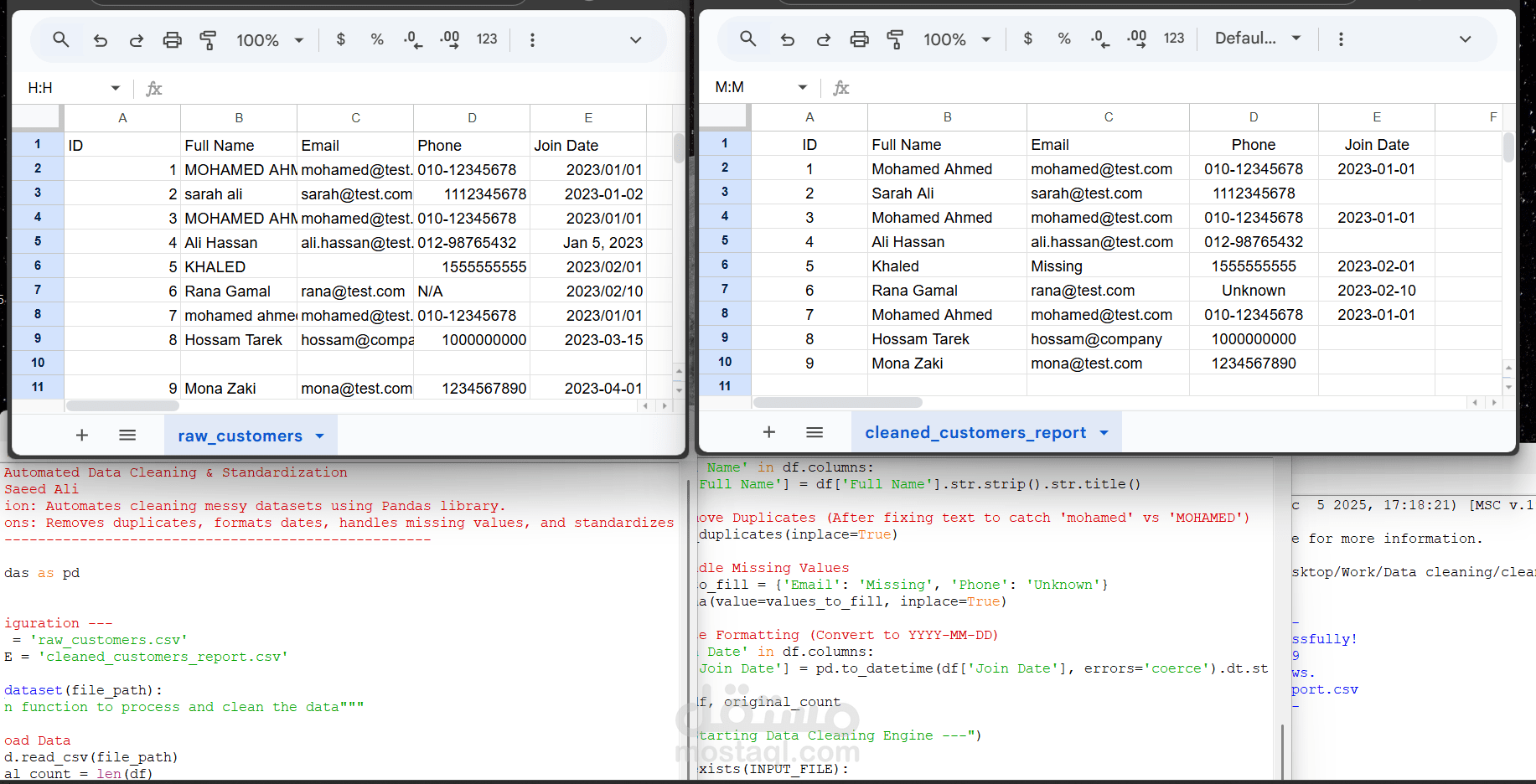Image resolution: width=1536 pixels, height=784 pixels.
Task: Select column D header in raw_customers sheet
Action: click(x=472, y=118)
